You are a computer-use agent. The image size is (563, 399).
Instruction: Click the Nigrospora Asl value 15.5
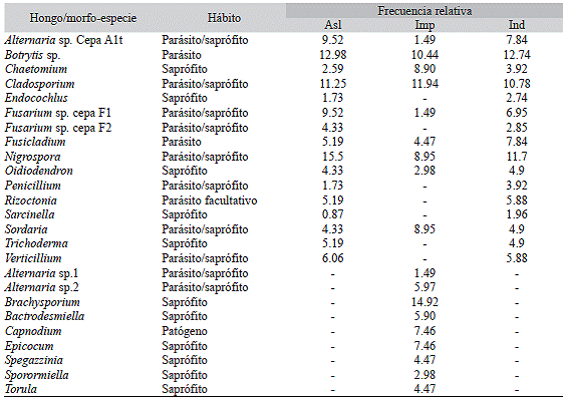[x=332, y=157]
